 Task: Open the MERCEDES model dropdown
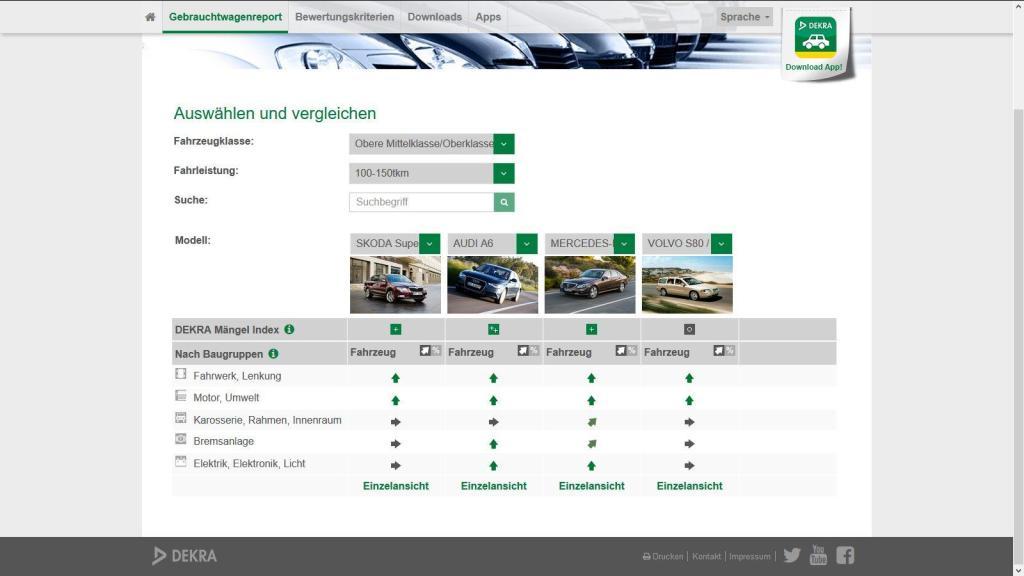pyautogui.click(x=590, y=244)
